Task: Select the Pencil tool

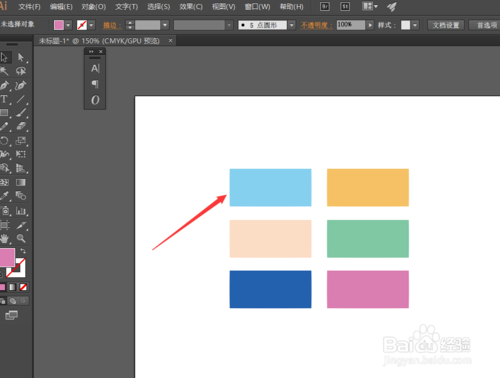Action: click(x=4, y=126)
